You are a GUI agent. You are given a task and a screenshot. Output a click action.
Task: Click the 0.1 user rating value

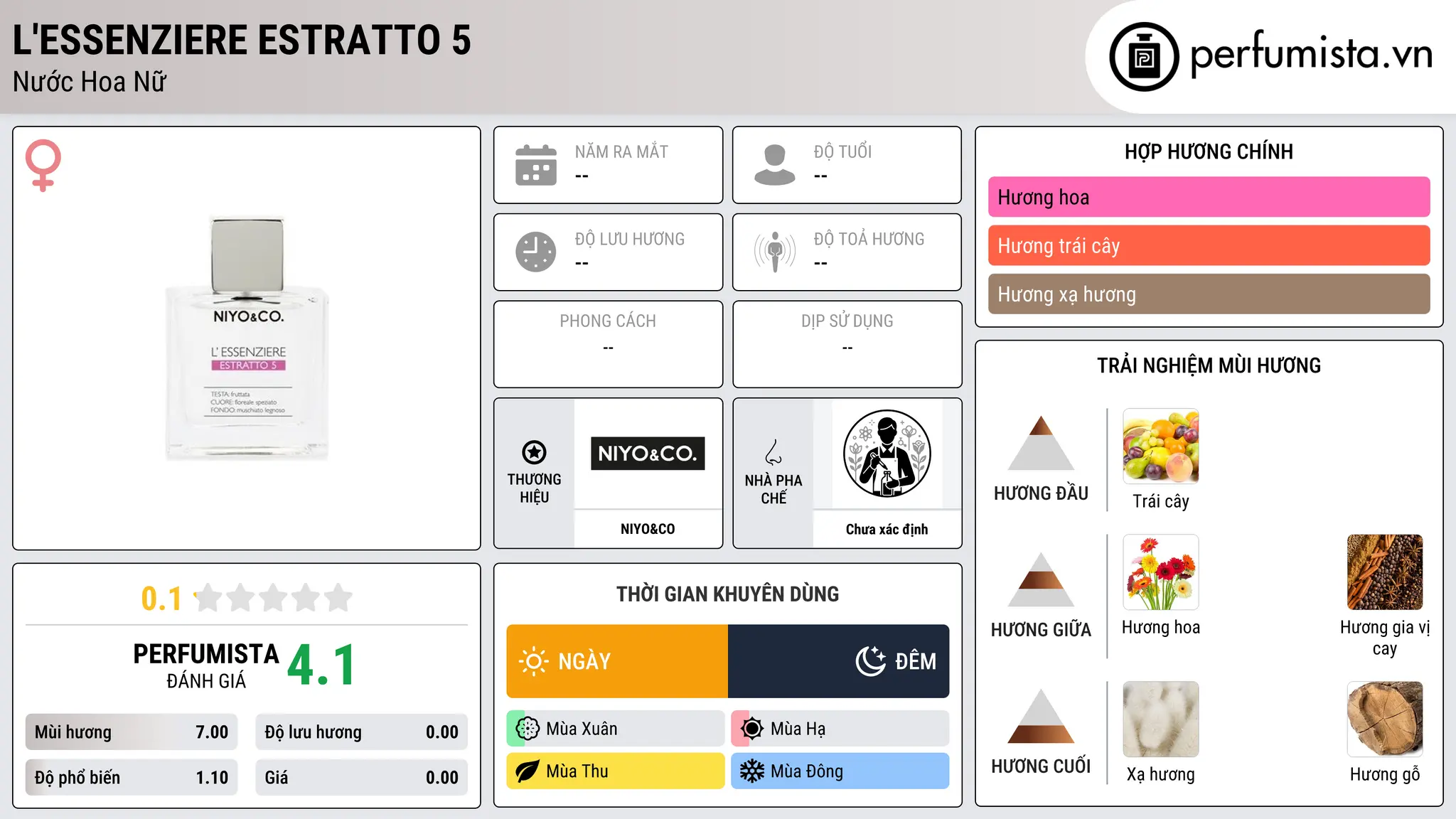pos(161,599)
